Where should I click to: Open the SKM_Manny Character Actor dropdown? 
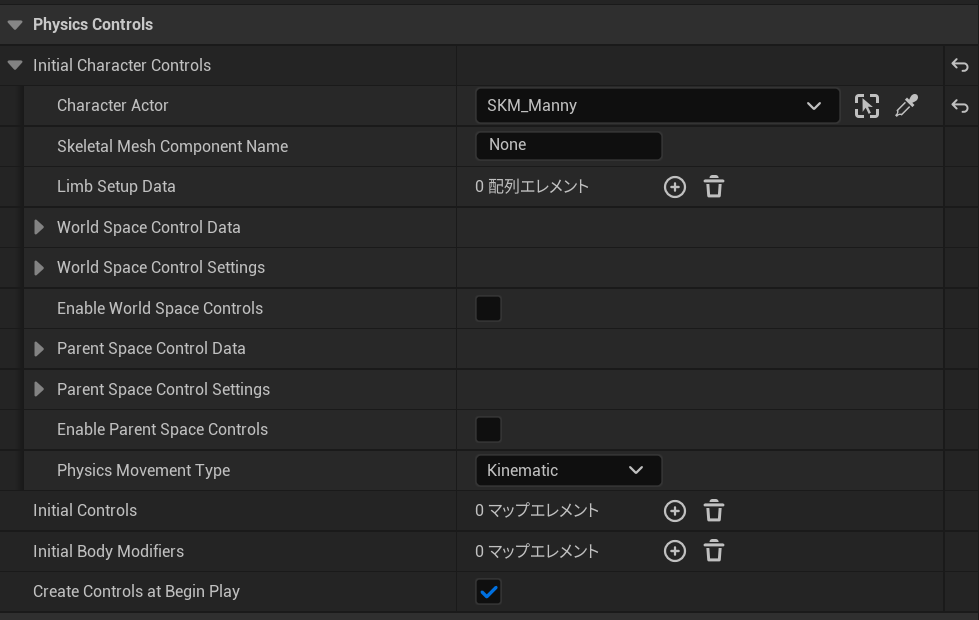(x=657, y=106)
